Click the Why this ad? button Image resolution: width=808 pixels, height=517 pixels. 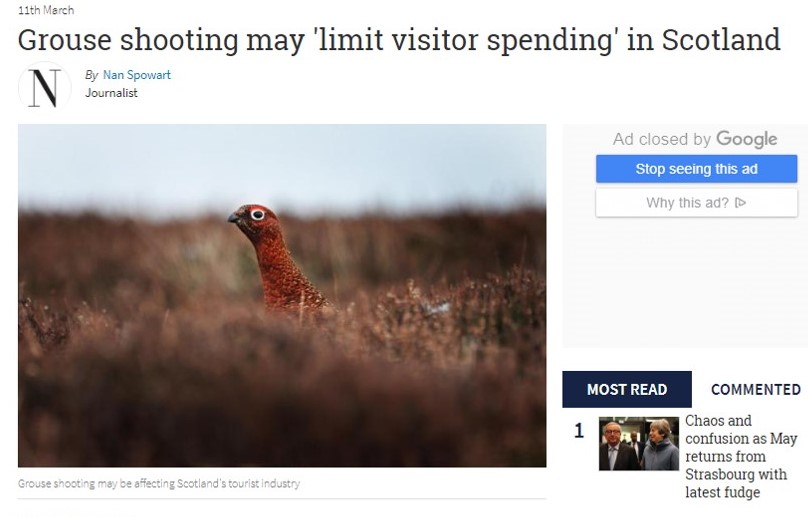[x=696, y=203]
